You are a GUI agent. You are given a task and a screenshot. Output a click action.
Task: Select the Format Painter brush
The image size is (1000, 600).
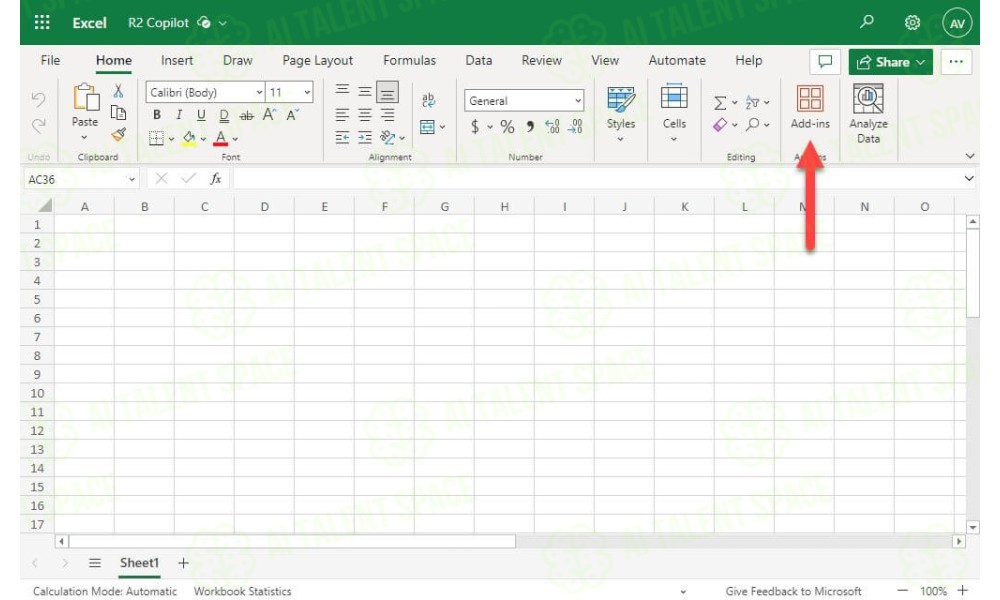118,135
